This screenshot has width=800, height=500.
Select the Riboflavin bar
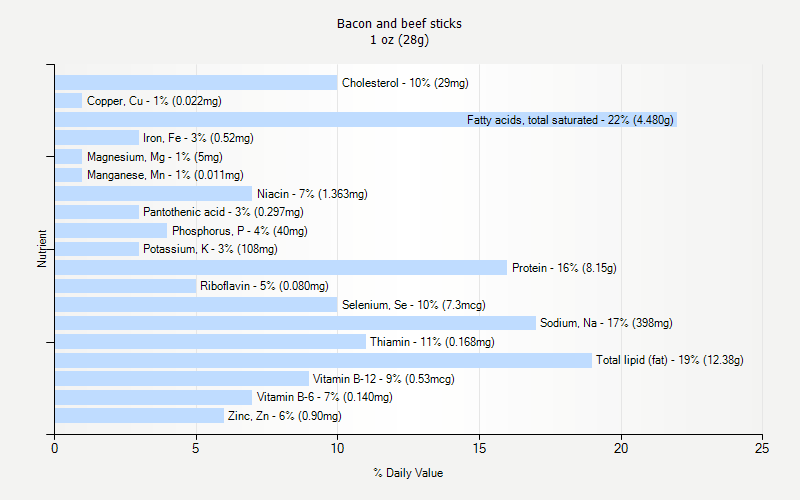click(x=126, y=286)
